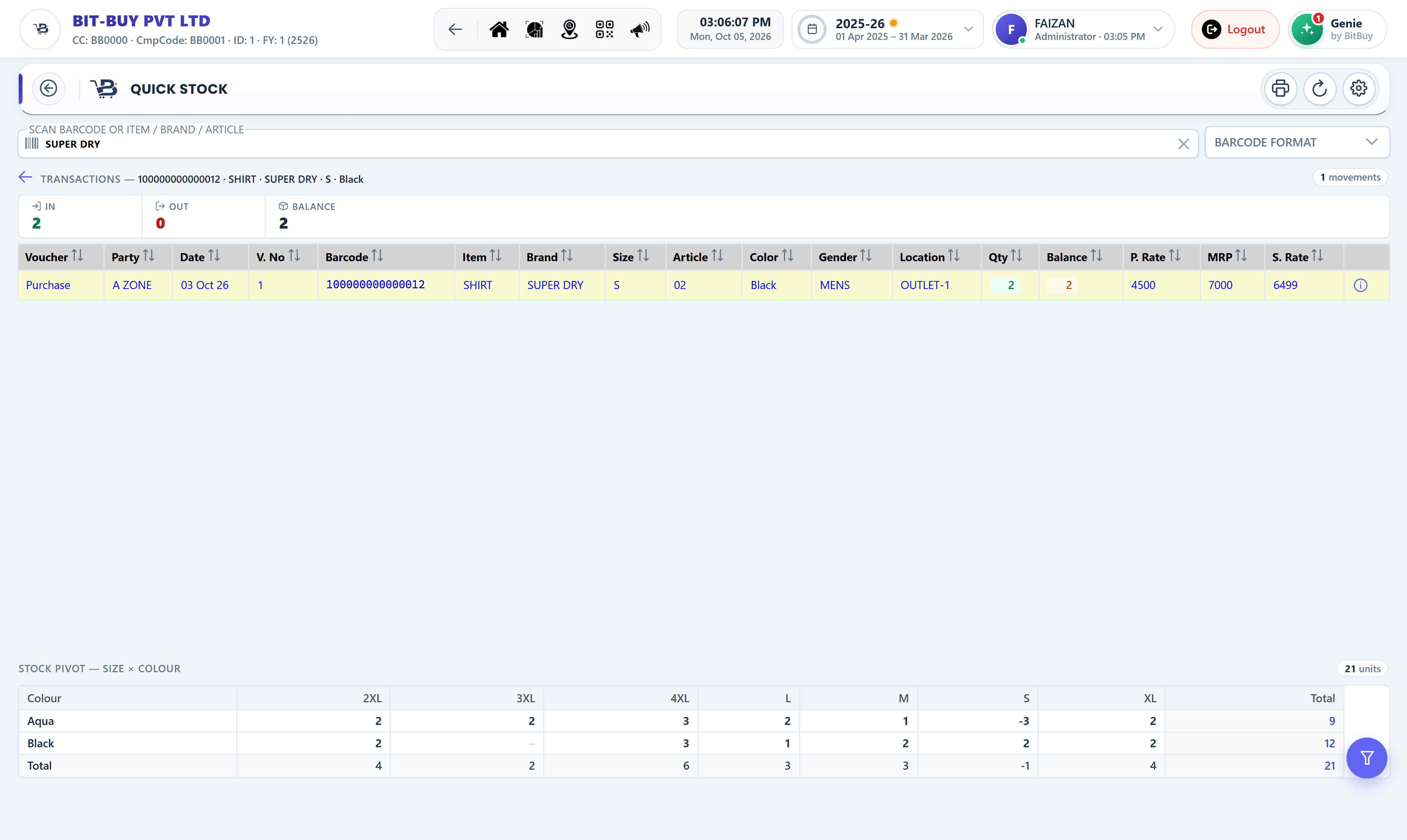The height and width of the screenshot is (840, 1407).
Task: Clear the SUPER DRY search field
Action: 1183,144
